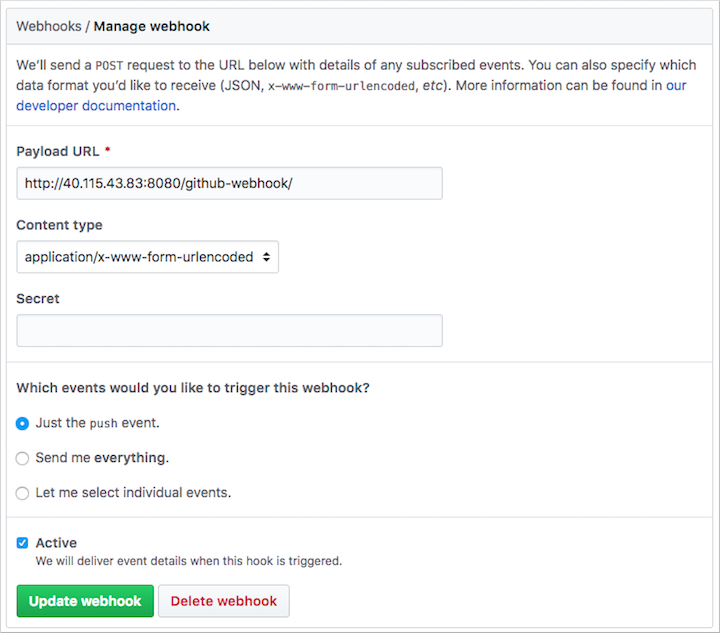The width and height of the screenshot is (720, 633).
Task: Click the red Delete webhook button
Action: (223, 601)
